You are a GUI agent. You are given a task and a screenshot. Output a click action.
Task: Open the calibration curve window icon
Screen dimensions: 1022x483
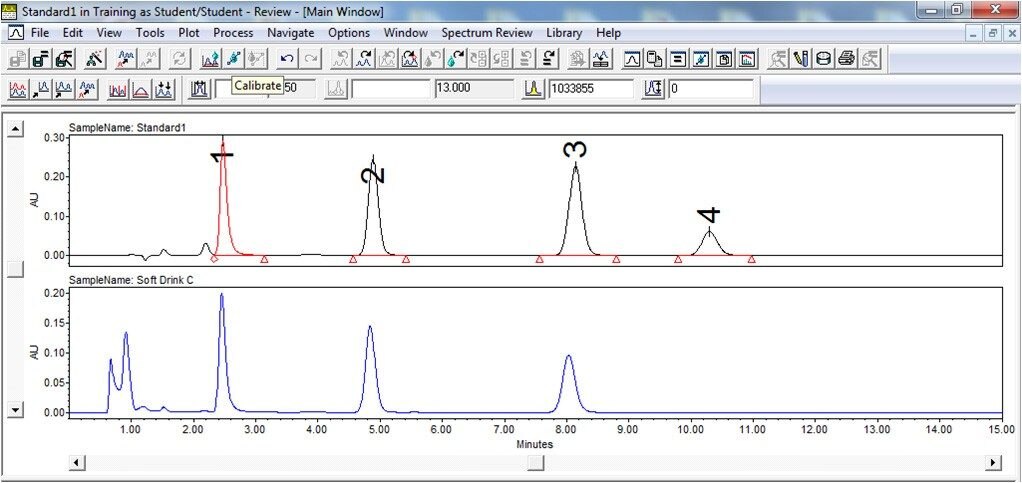coord(701,59)
